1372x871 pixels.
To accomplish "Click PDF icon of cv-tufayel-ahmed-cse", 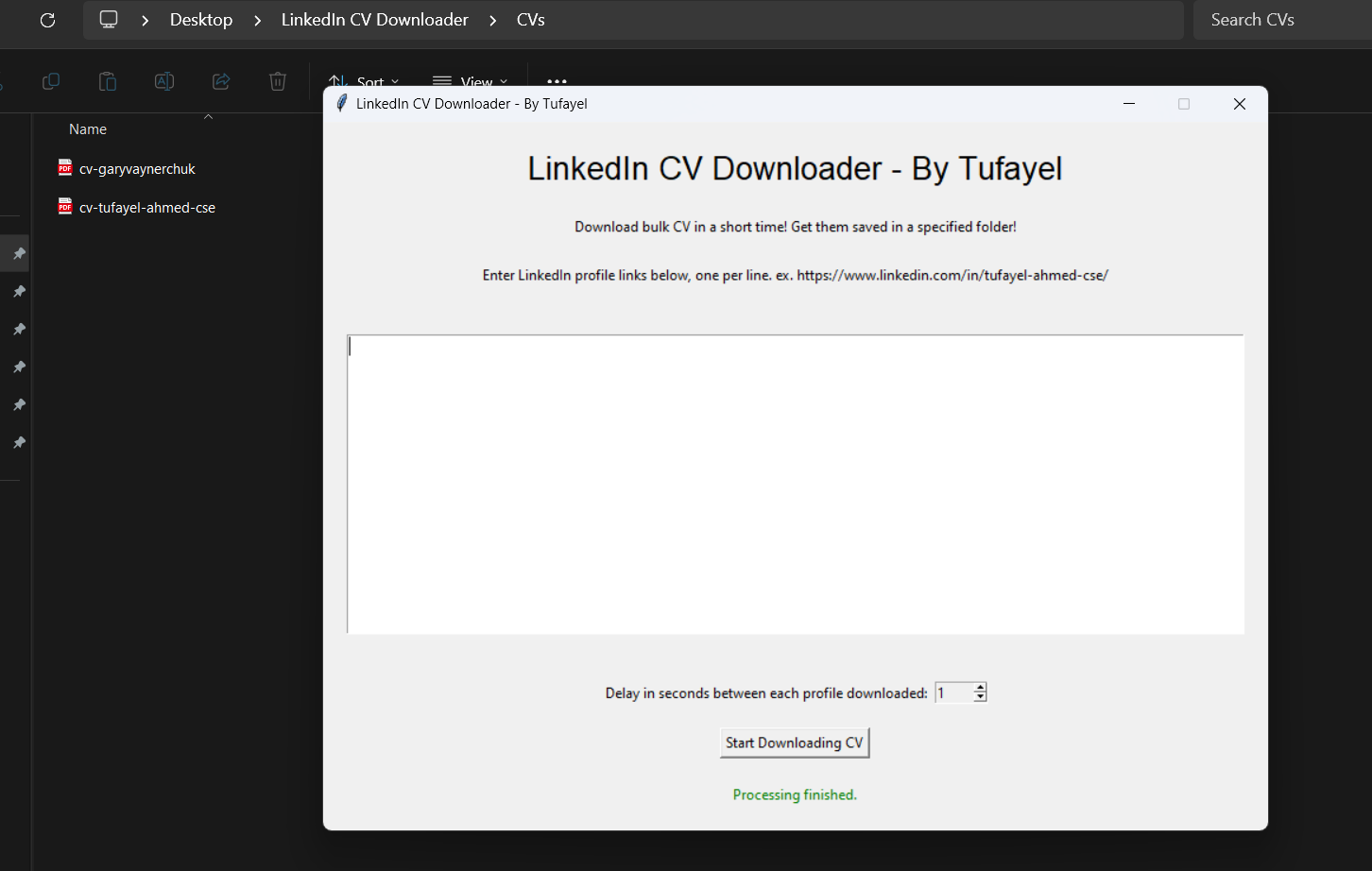I will click(65, 207).
